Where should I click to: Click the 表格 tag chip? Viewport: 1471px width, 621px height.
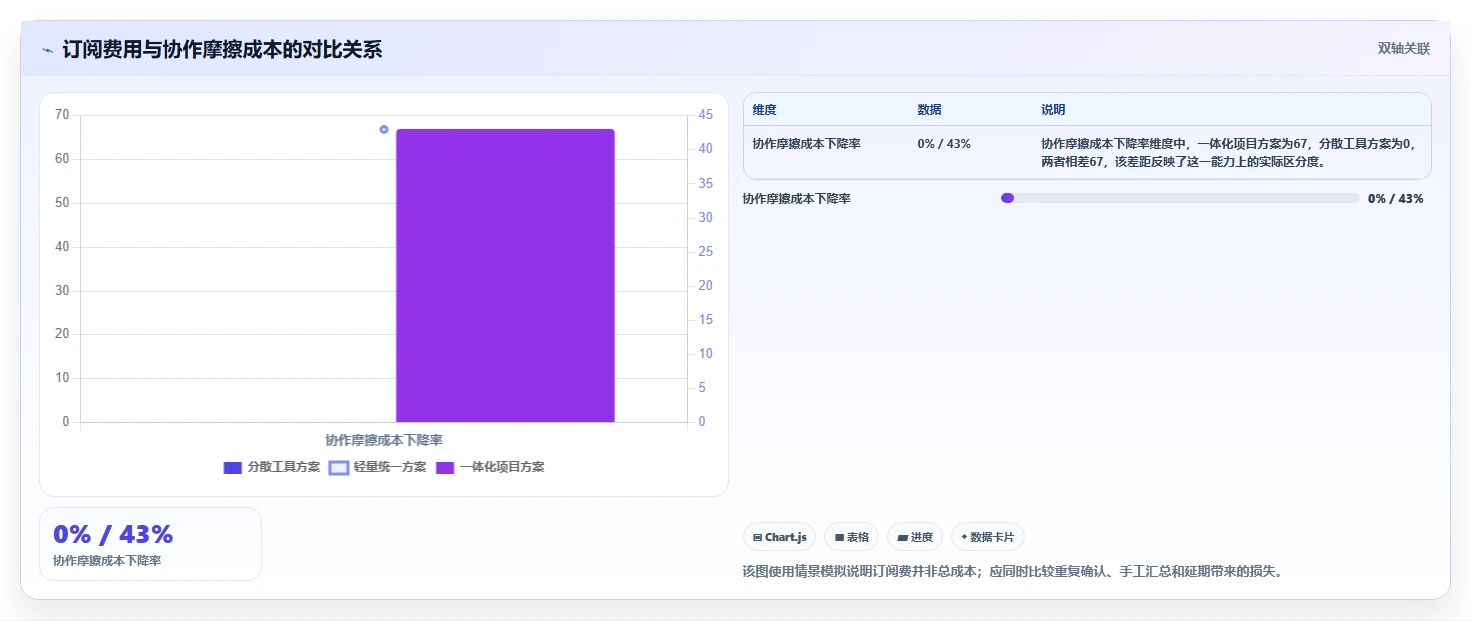[x=852, y=537]
